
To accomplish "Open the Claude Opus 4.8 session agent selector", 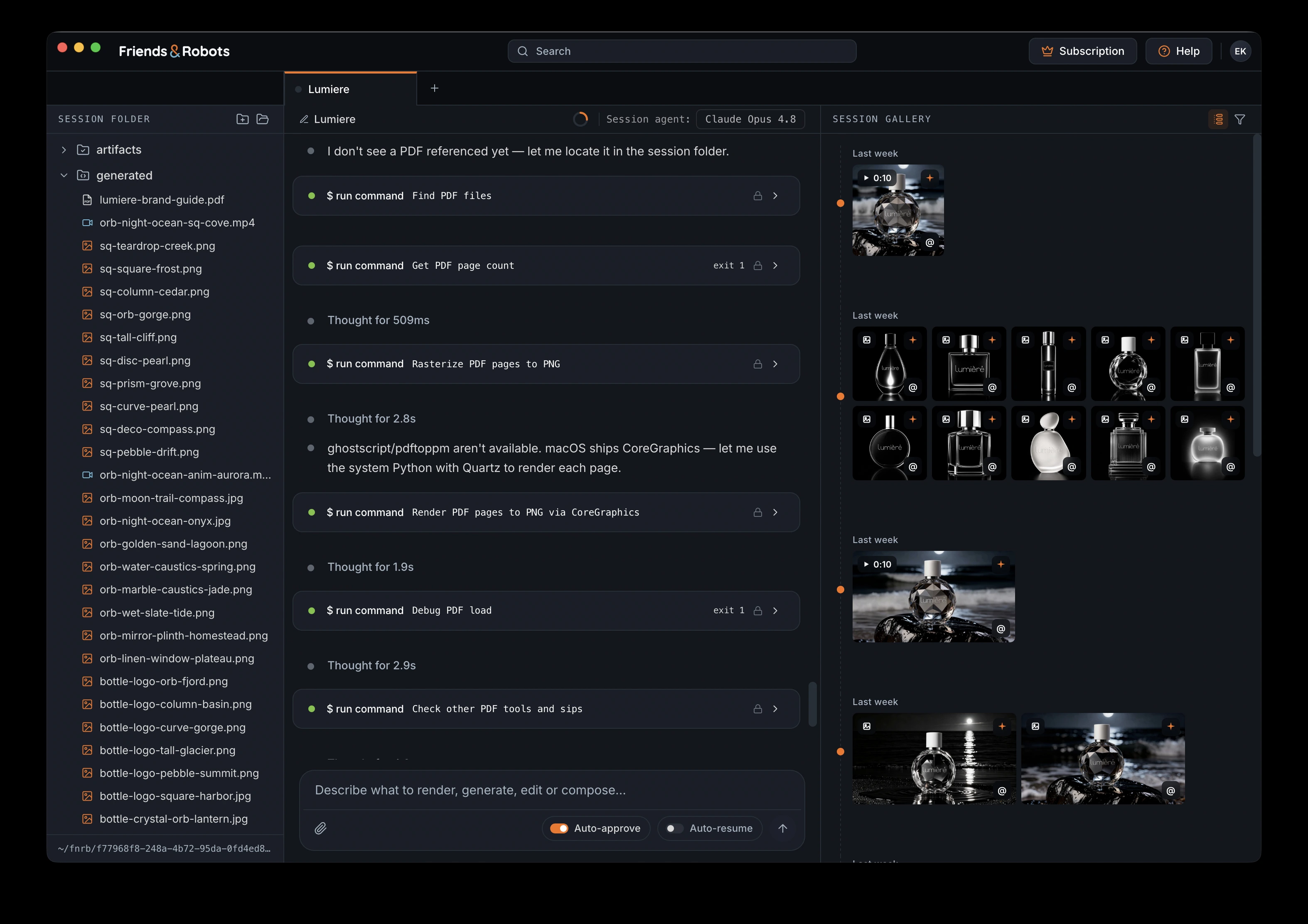I will pos(750,119).
